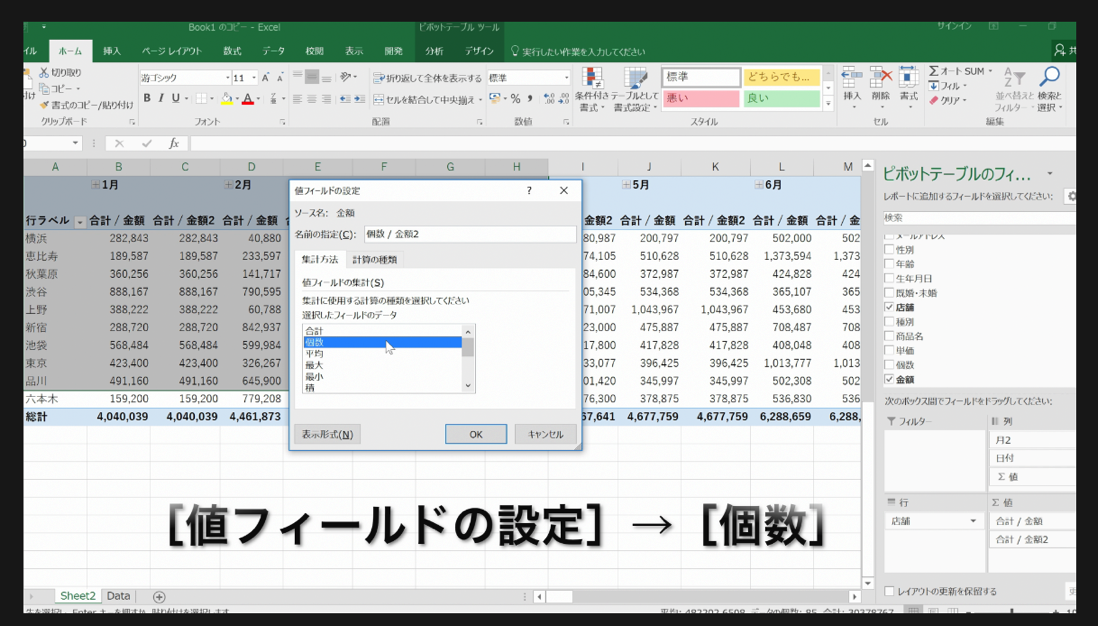Viewport: 1098px width, 626px height.
Task: Open the font name dropdown (游ゴシック)
Action: coord(228,78)
